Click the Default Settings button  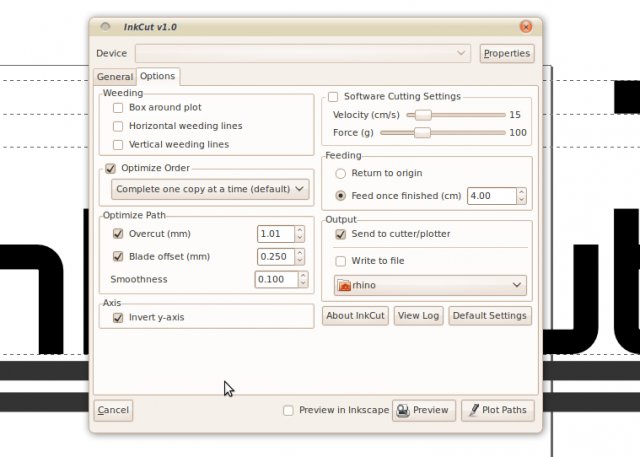490,316
